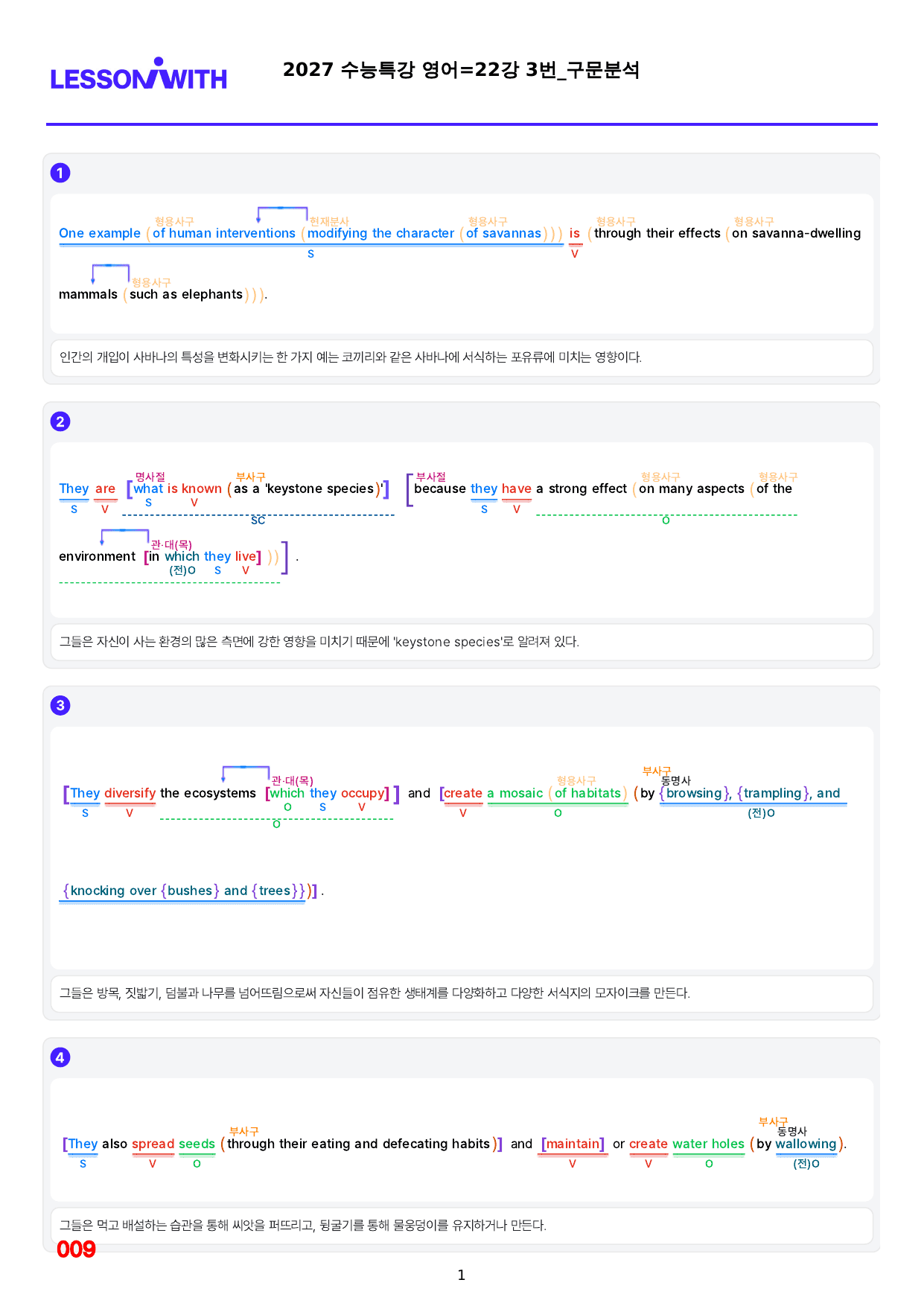Click the phrase 'on savanna-dwelling'
Screen dimensions: 924x1306
tap(796, 233)
